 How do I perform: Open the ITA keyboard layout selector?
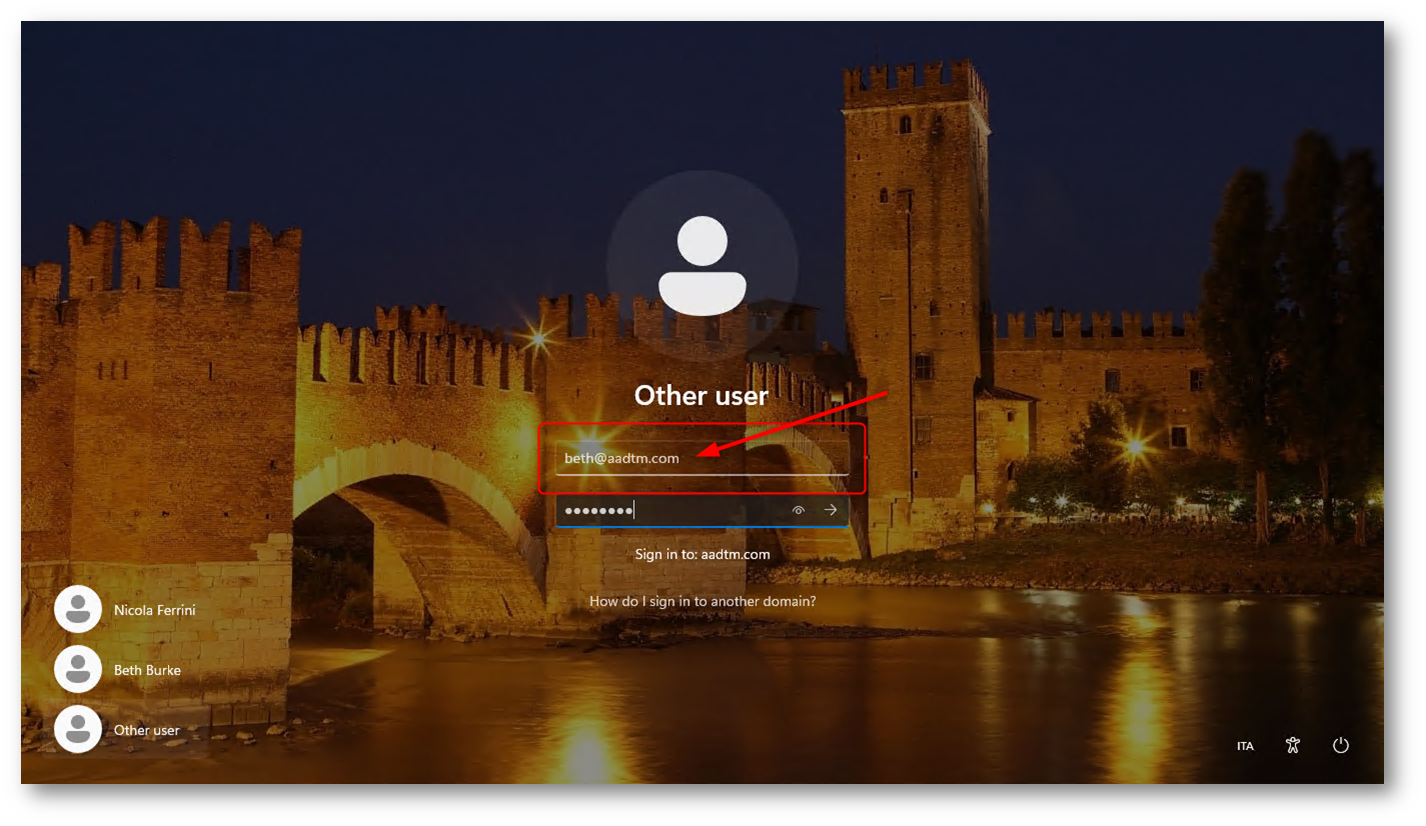[x=1245, y=745]
